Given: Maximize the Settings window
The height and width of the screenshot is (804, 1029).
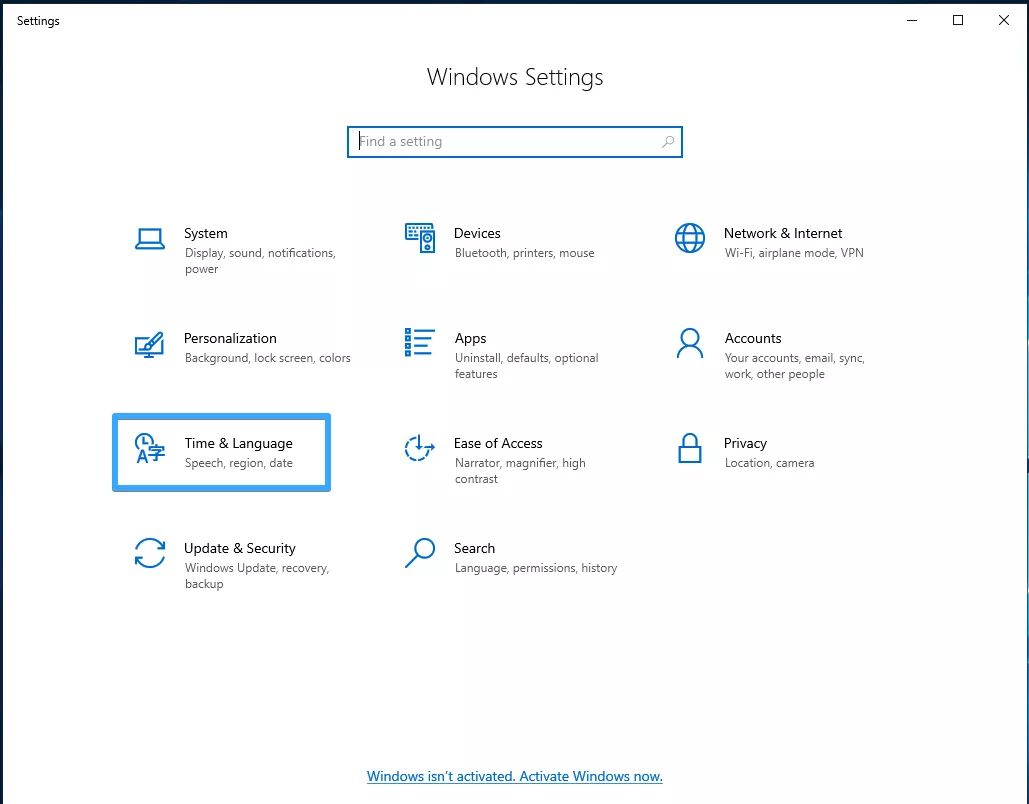Looking at the screenshot, I should tap(958, 20).
